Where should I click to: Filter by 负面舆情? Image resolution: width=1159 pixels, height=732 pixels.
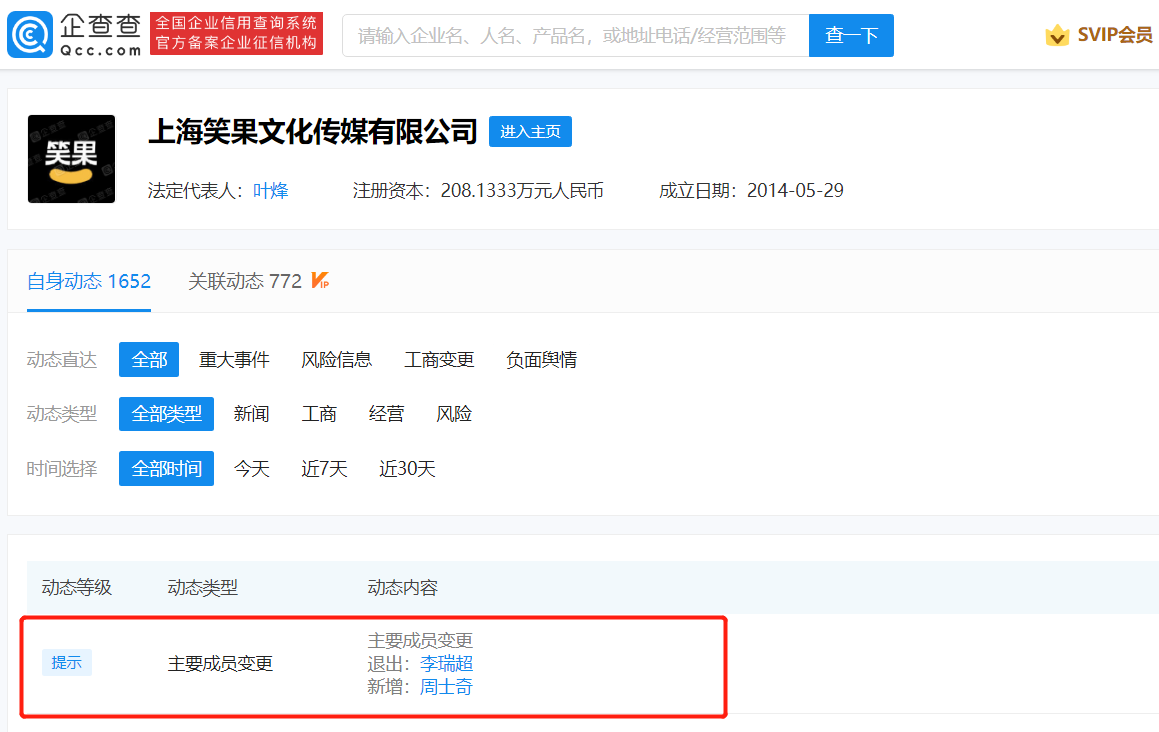point(541,360)
